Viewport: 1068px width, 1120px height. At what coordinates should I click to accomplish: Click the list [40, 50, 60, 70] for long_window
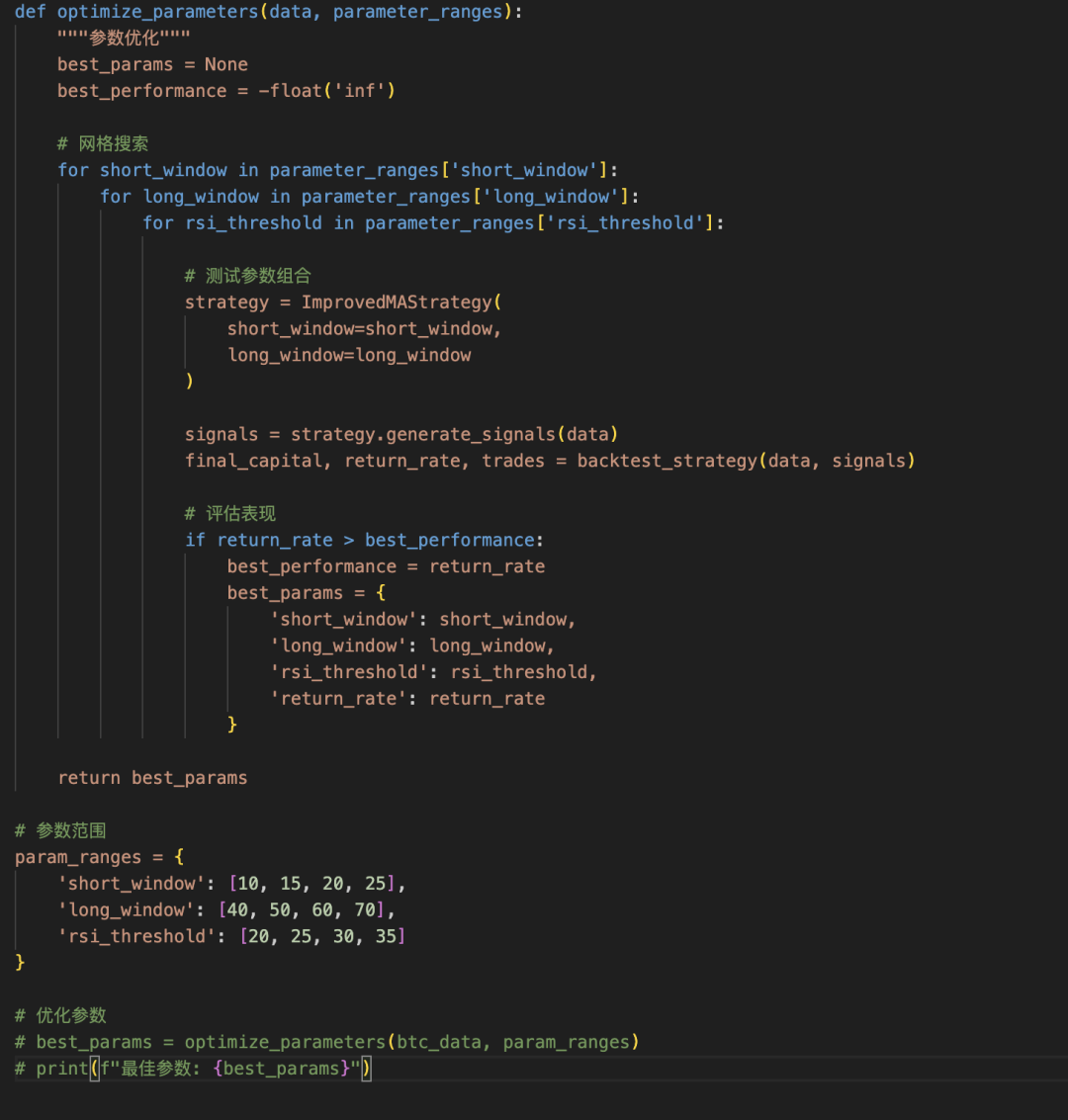pyautogui.click(x=301, y=910)
